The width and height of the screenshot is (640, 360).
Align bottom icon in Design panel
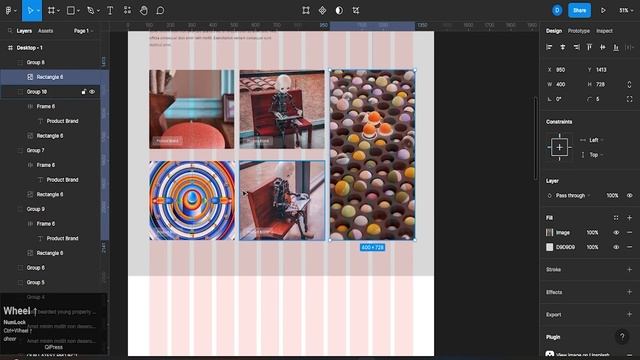click(x=616, y=47)
